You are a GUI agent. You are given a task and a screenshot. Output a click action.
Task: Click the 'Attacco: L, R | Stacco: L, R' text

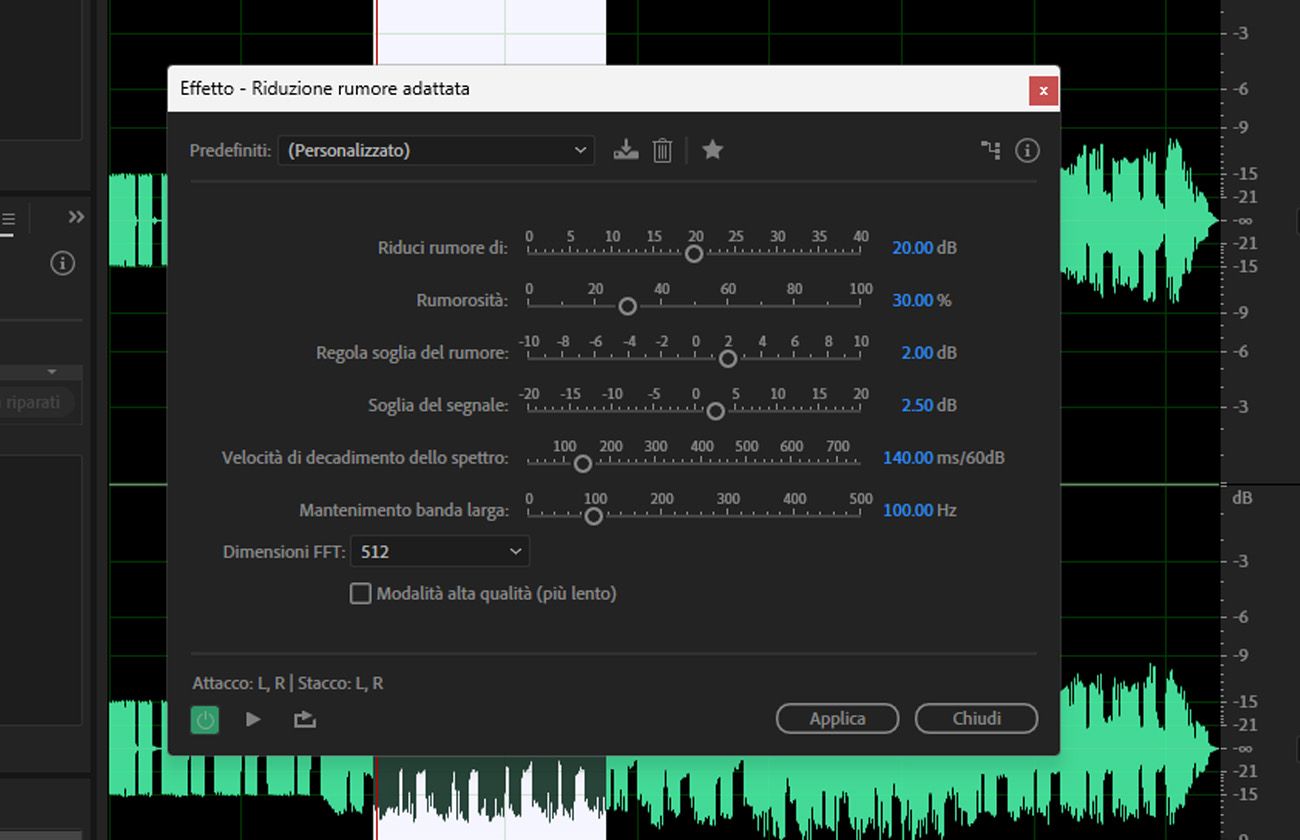pyautogui.click(x=288, y=684)
